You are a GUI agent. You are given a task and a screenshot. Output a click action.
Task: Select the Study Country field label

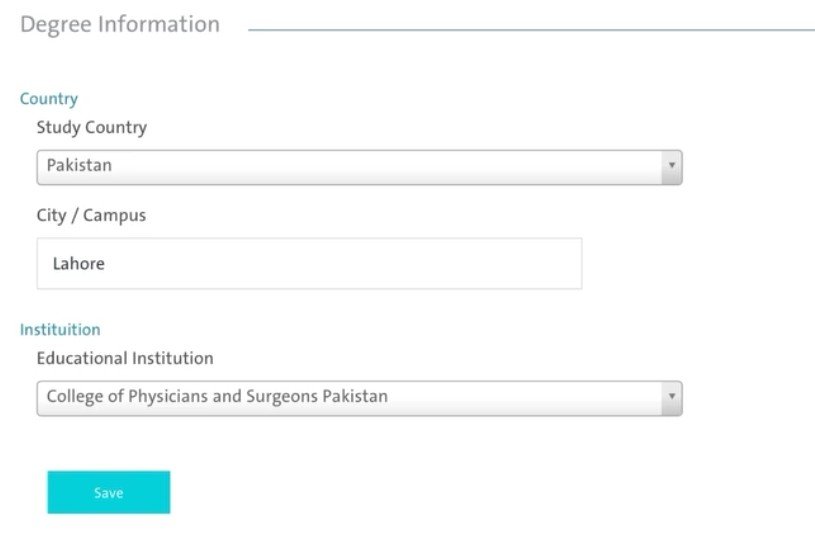coord(91,128)
